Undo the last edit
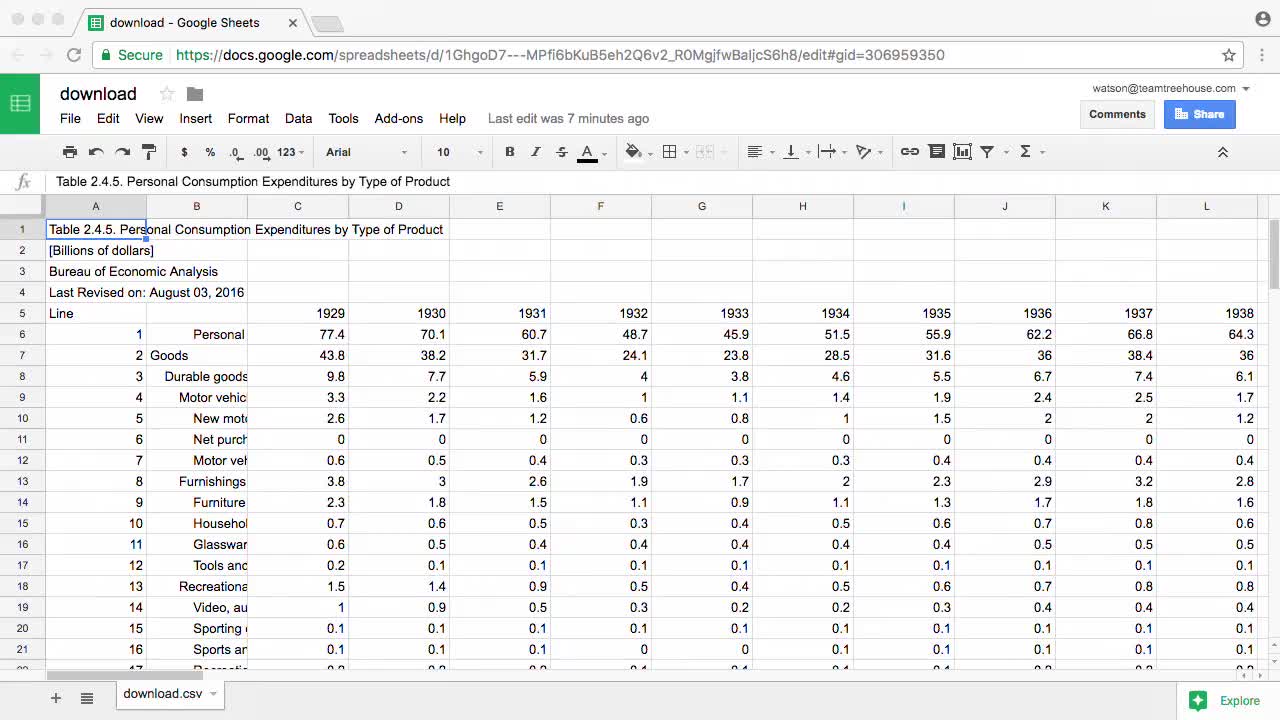The height and width of the screenshot is (720, 1280). coord(96,151)
